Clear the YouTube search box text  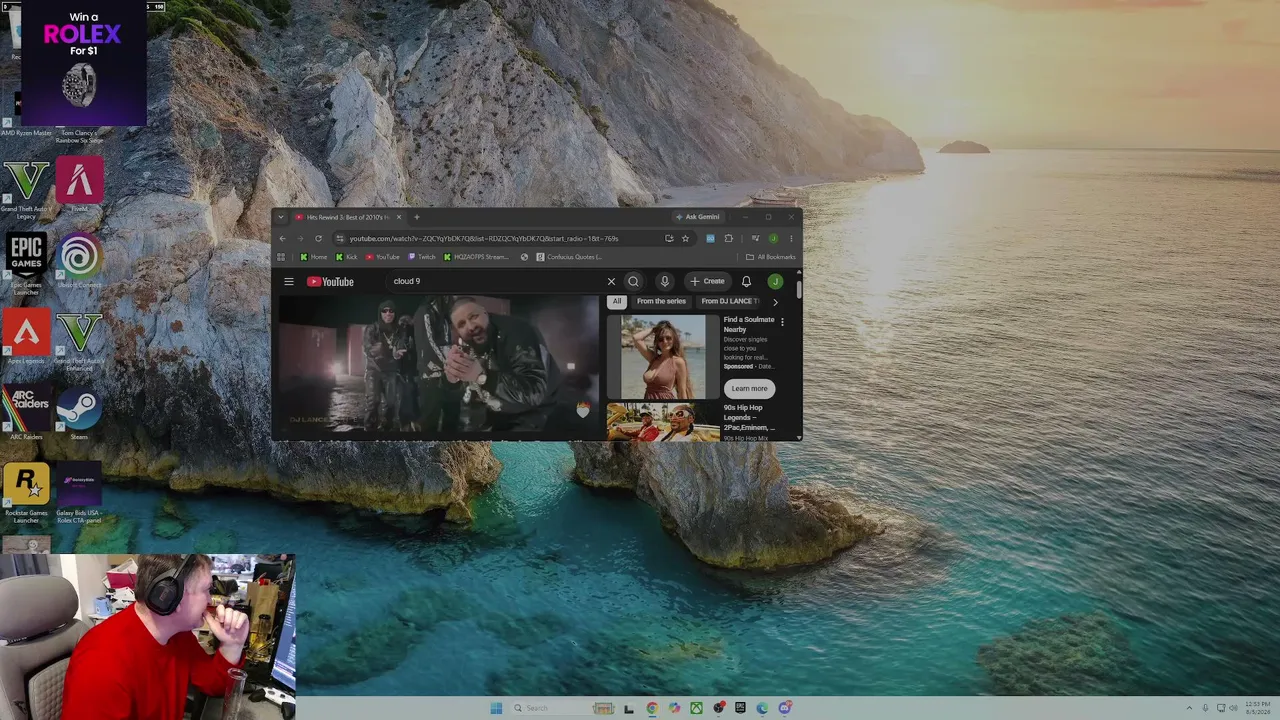(611, 282)
